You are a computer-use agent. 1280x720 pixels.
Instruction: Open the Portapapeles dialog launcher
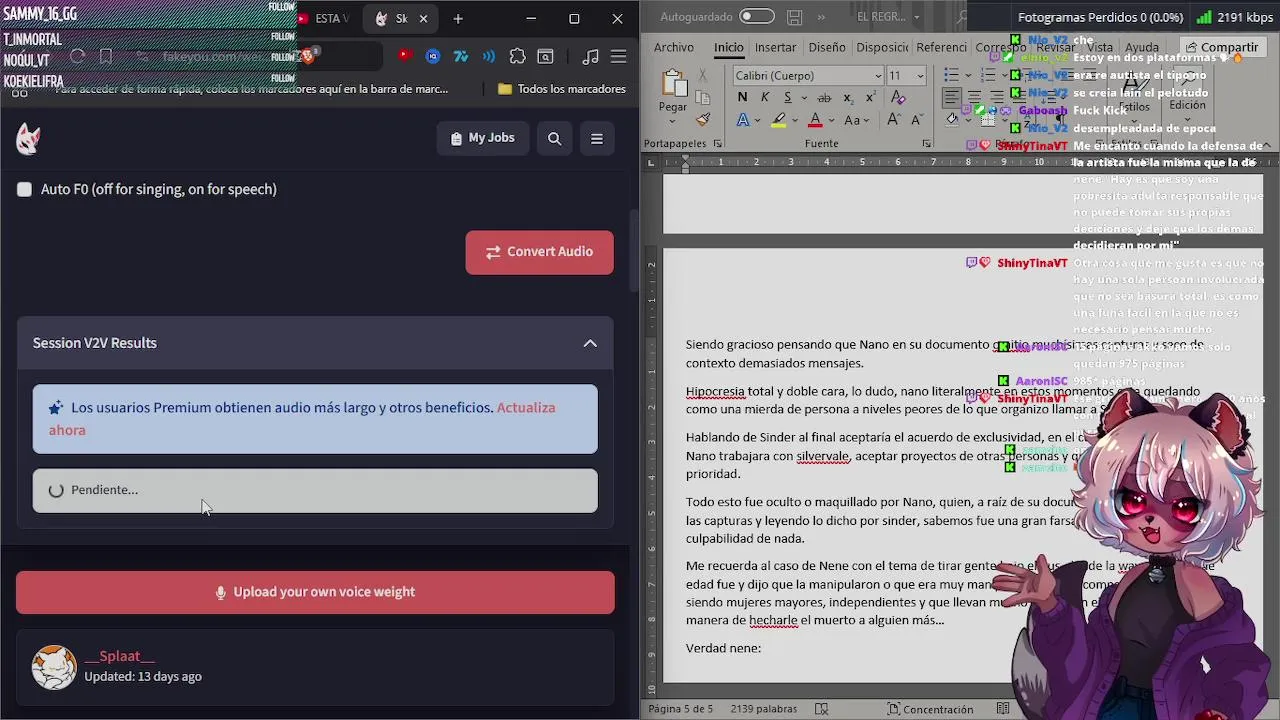tap(718, 144)
